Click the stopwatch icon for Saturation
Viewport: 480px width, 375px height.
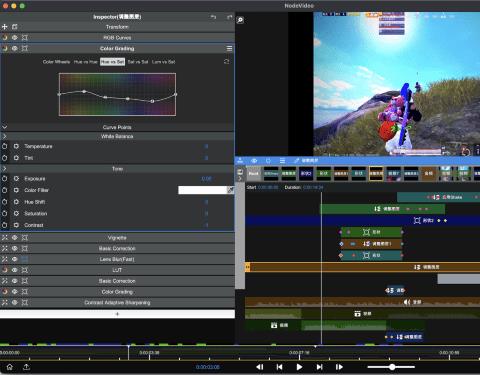pyautogui.click(x=5, y=213)
